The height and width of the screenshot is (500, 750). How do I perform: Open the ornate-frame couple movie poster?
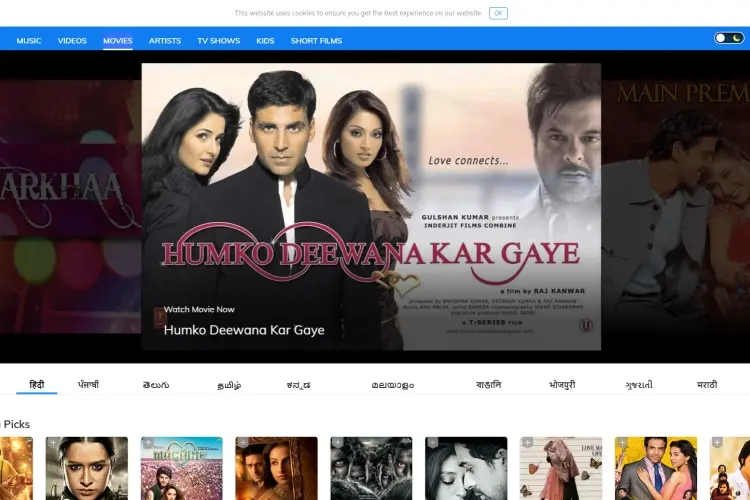pyautogui.click(x=276, y=468)
